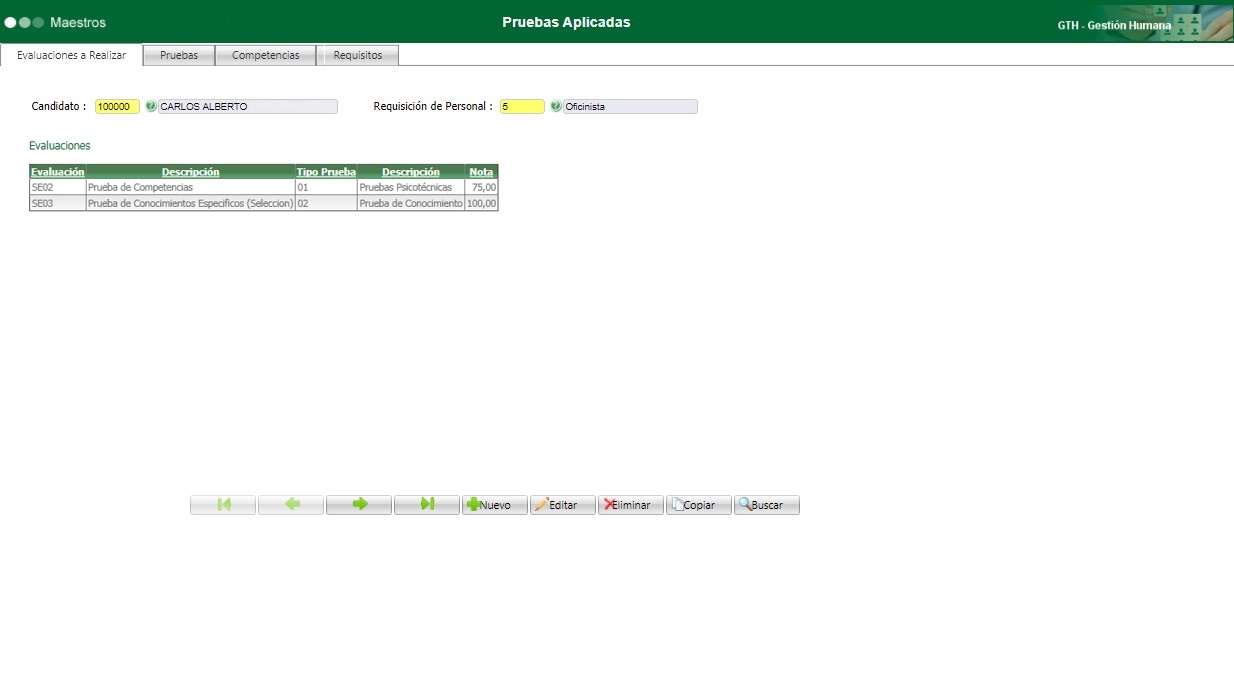Click the Candidato code field 100000
1234x698 pixels.
pos(118,106)
